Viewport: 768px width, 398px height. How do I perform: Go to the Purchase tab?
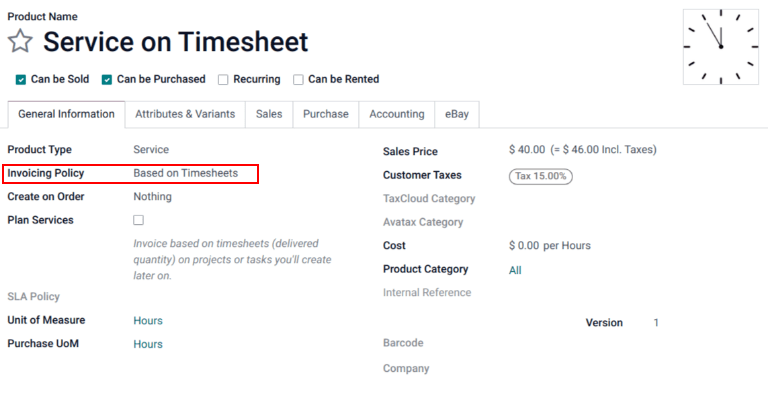point(326,114)
